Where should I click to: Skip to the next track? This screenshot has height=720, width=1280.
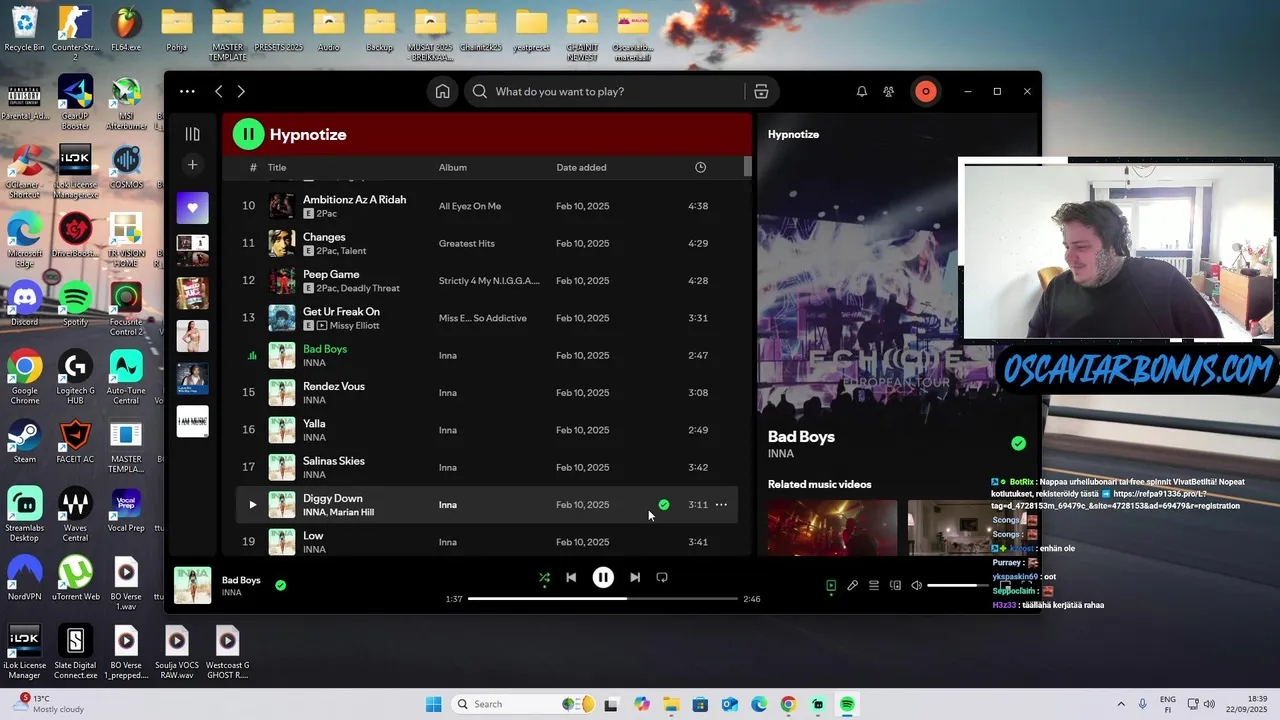635,577
